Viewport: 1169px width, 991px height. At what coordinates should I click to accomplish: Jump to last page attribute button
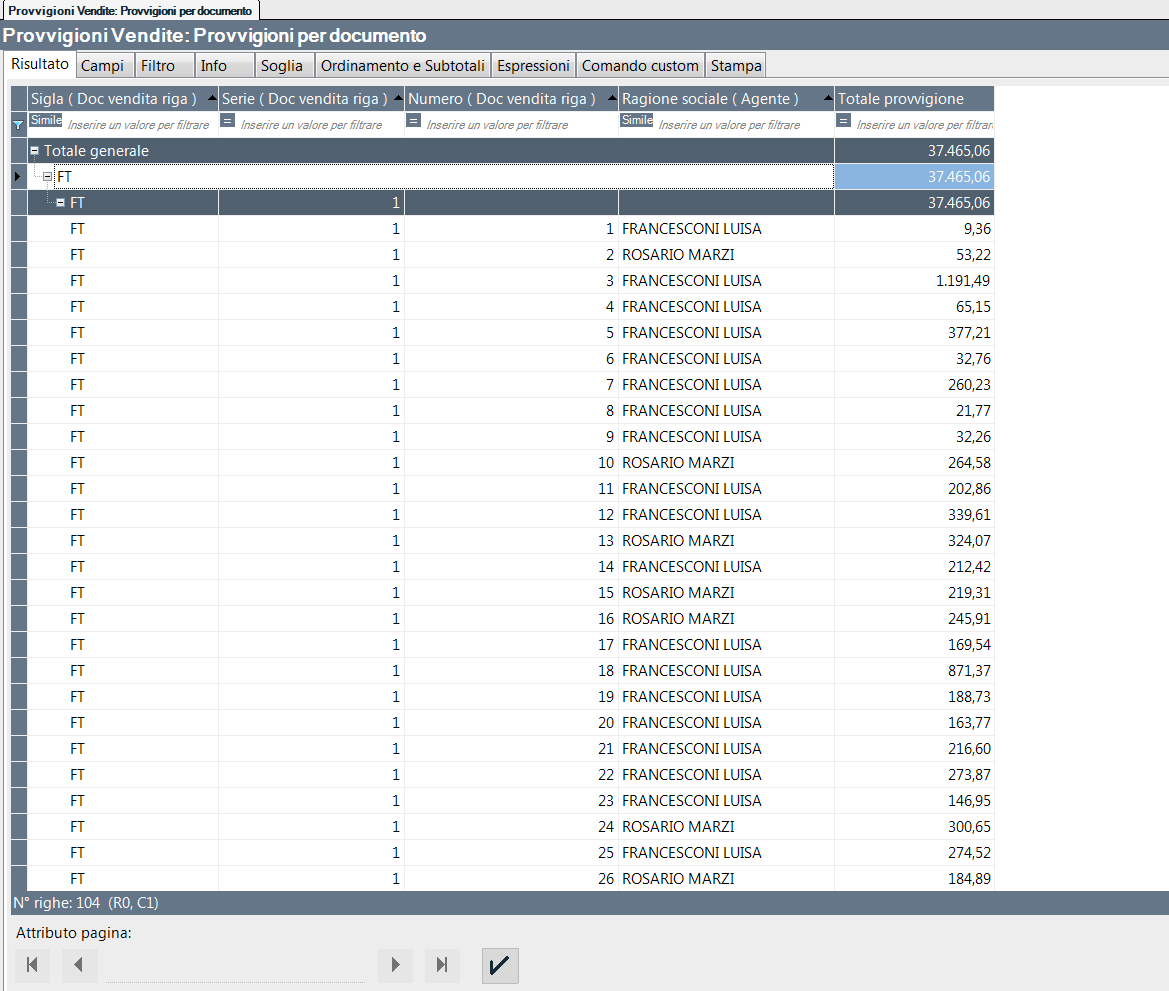442,965
